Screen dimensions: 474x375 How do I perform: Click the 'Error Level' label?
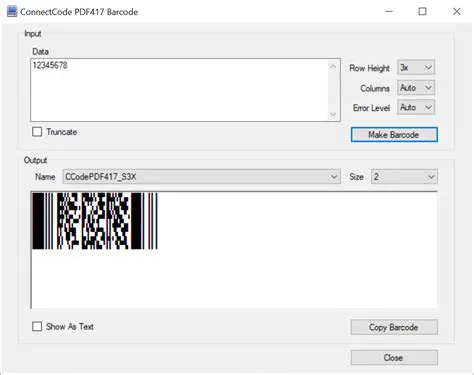(371, 108)
